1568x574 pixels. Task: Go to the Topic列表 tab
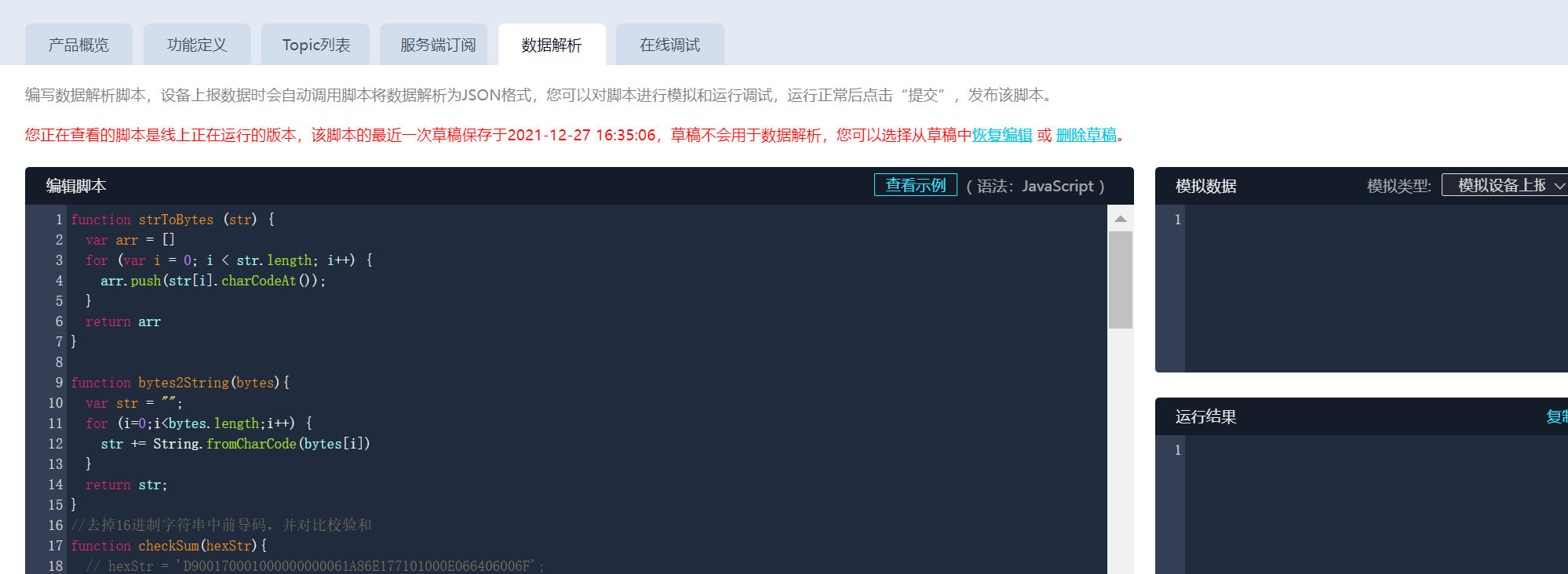pyautogui.click(x=315, y=45)
